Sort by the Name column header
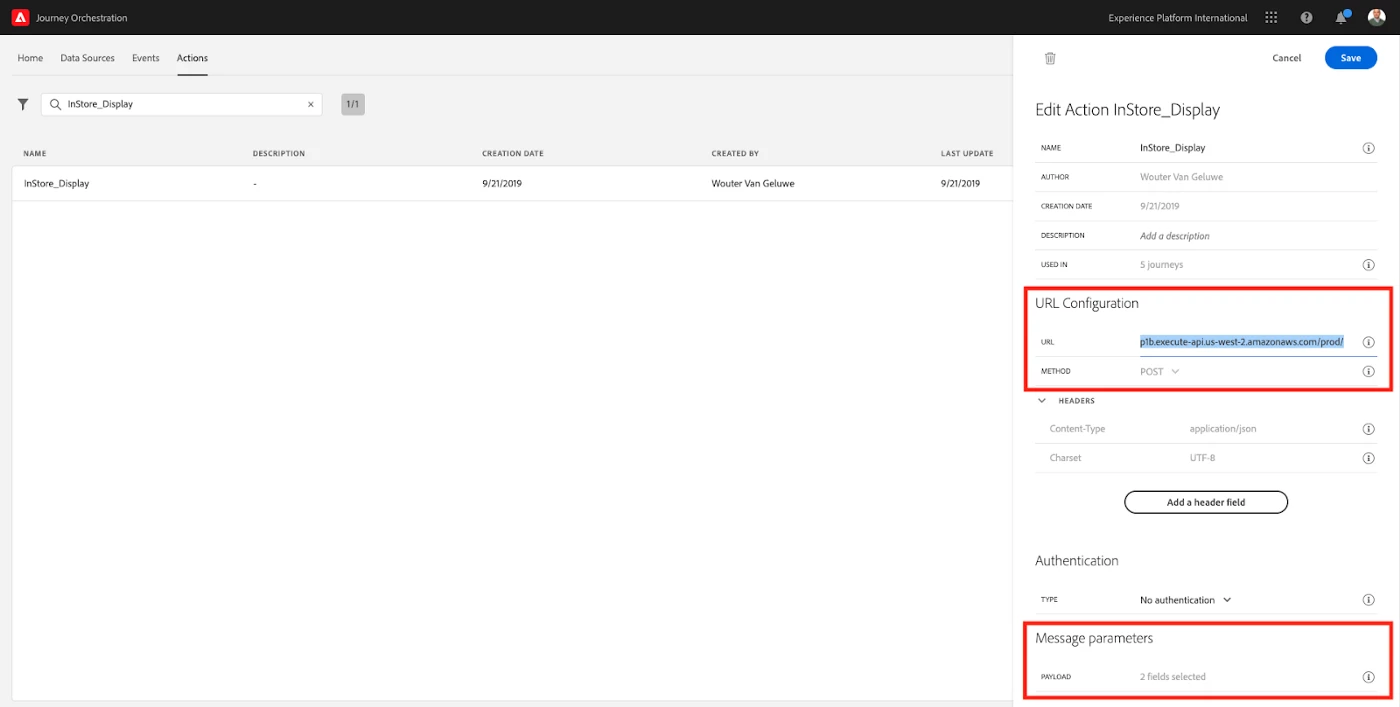The width and height of the screenshot is (1400, 707). (35, 154)
